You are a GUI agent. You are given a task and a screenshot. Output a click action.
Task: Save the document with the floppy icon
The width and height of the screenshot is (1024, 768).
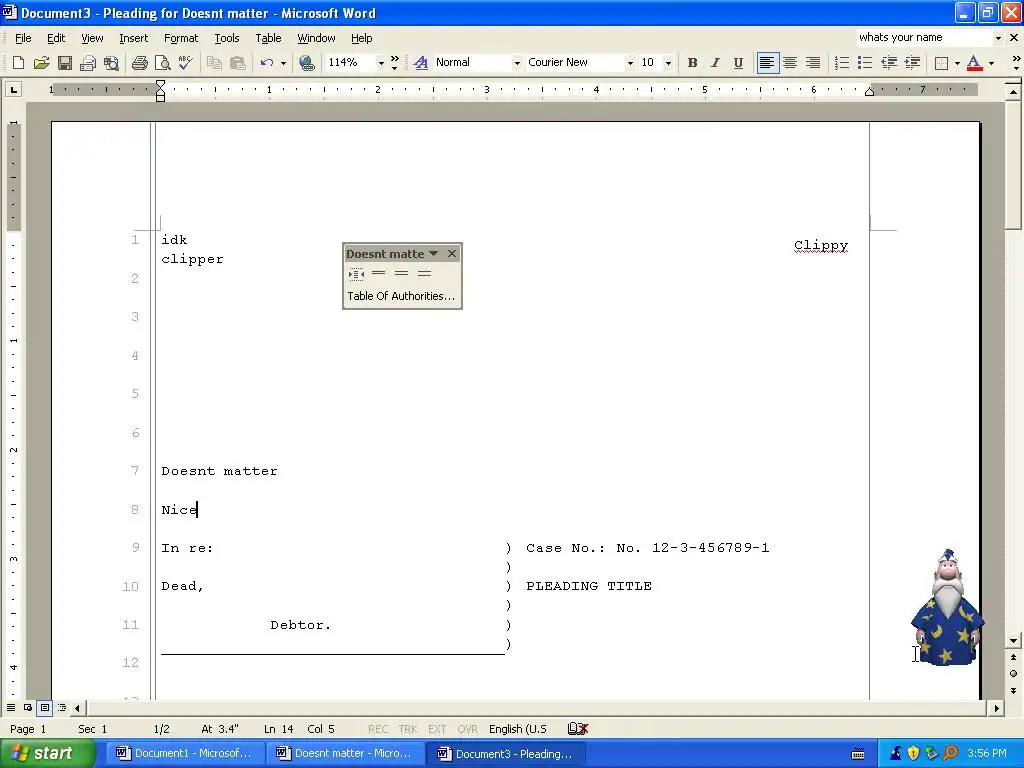coord(65,63)
